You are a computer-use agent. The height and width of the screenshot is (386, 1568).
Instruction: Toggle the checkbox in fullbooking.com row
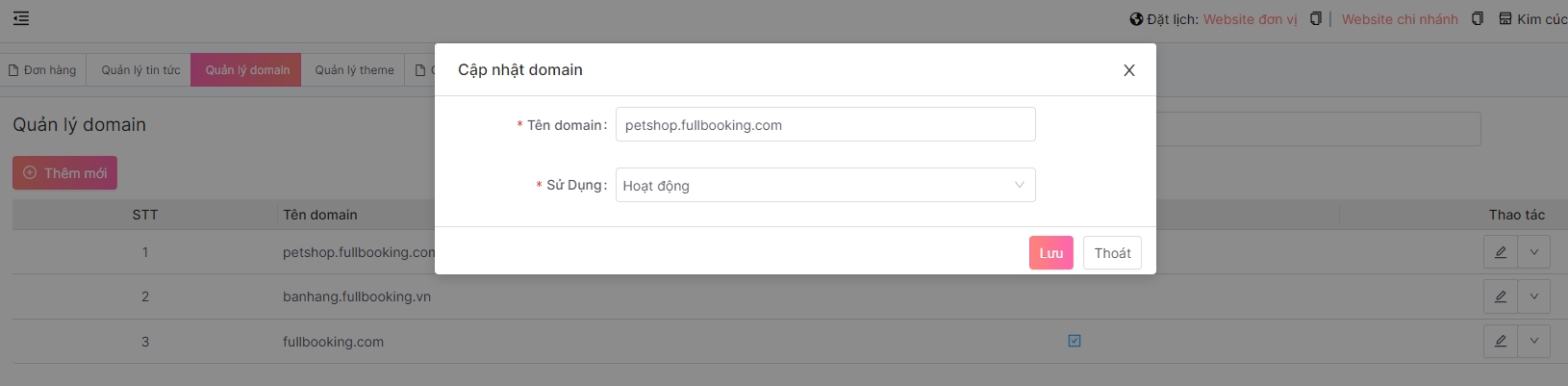[1075, 341]
